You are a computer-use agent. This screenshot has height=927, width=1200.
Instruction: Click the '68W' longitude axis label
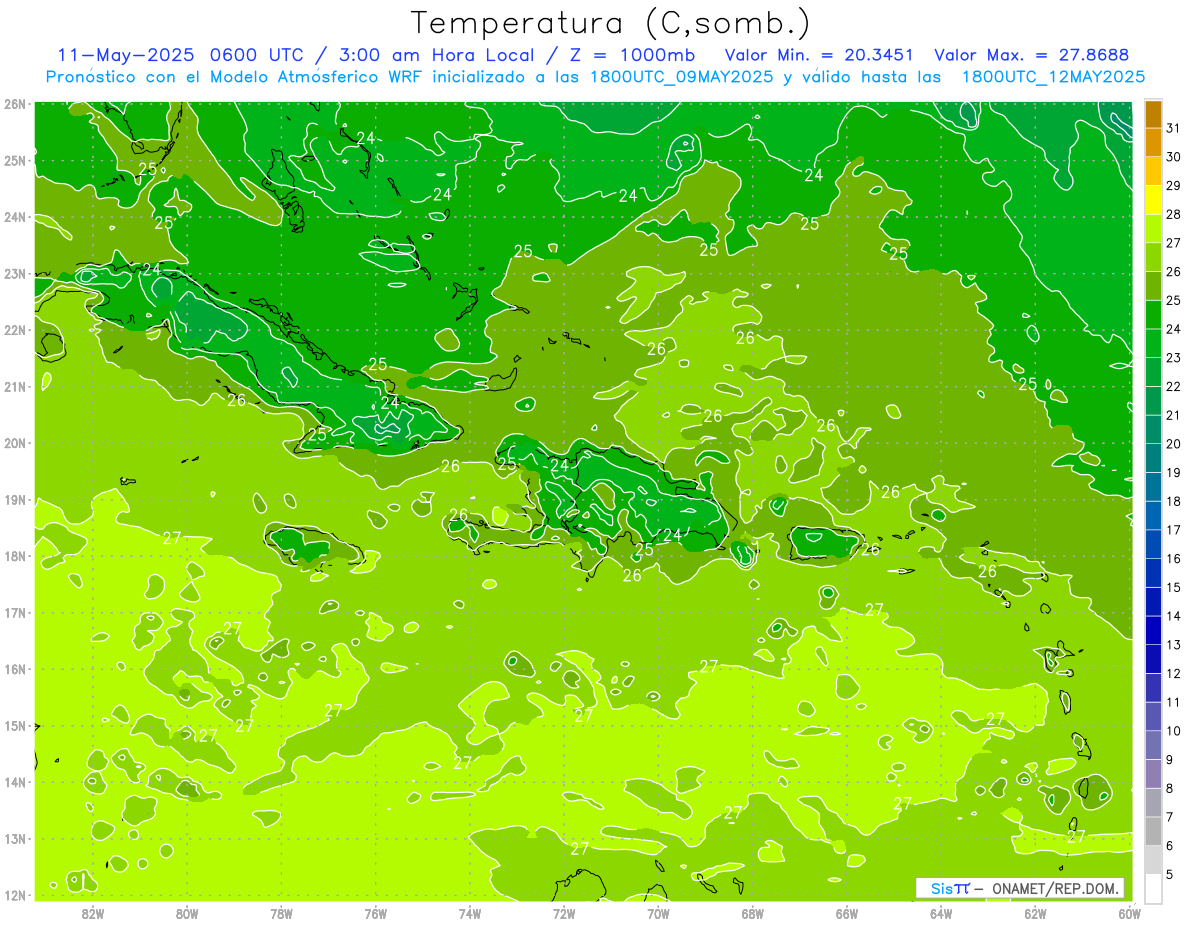752,913
